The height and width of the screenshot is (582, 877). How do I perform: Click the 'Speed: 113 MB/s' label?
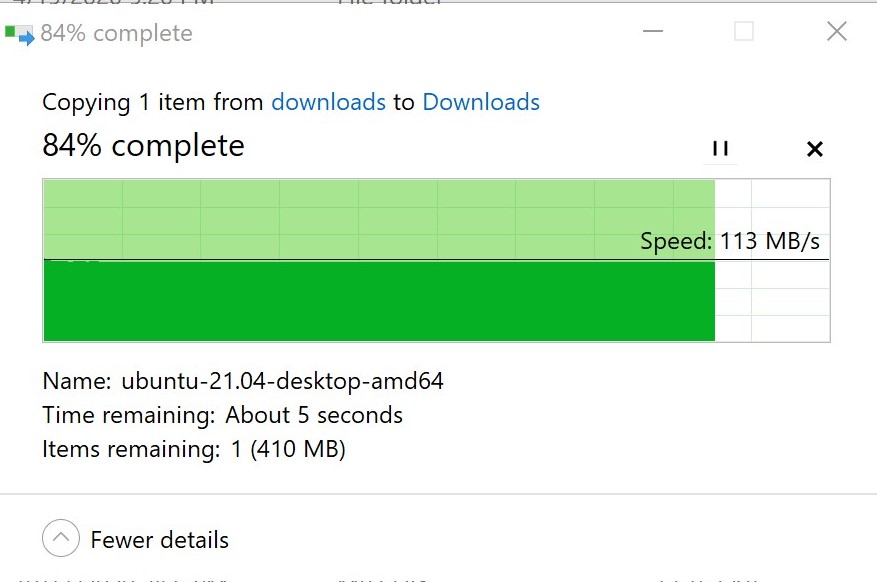(730, 242)
